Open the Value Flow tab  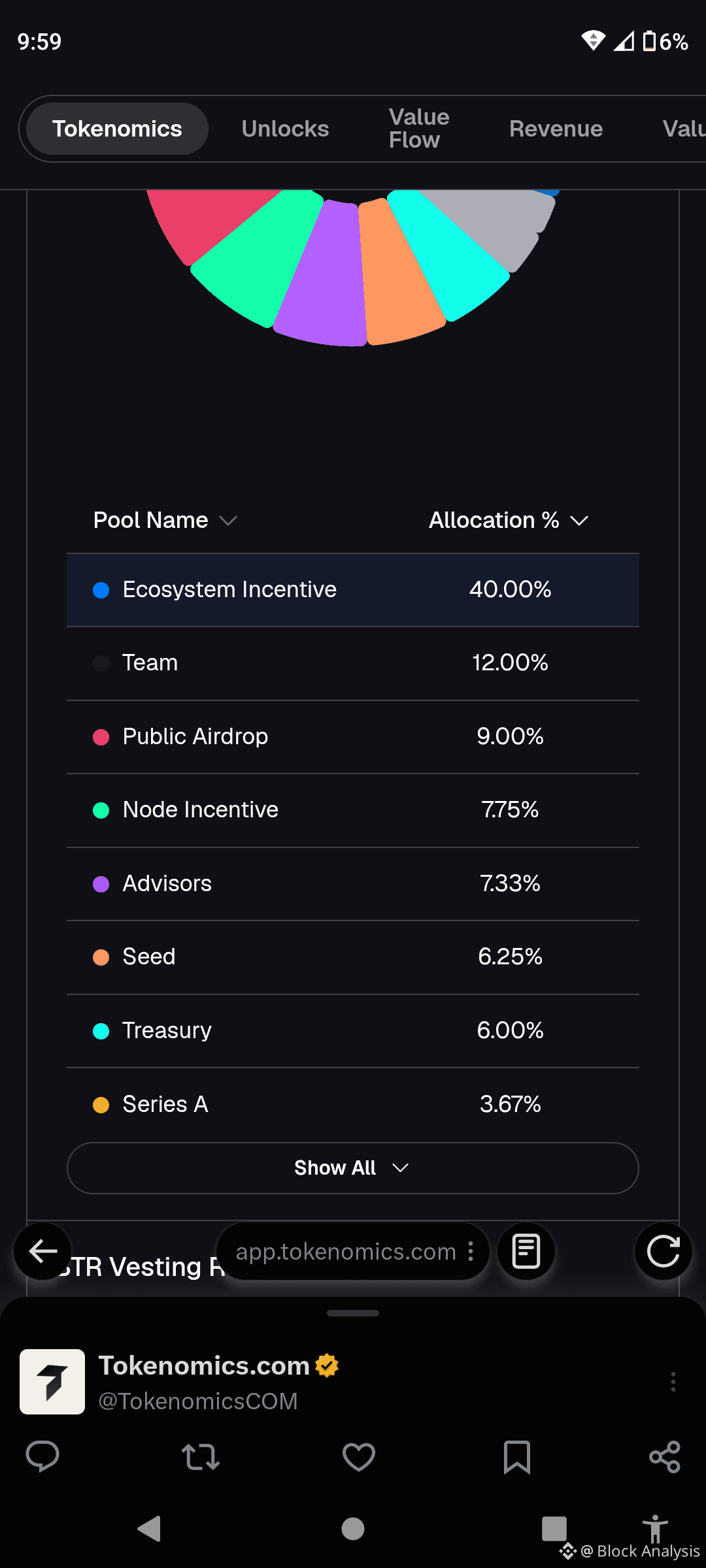[x=419, y=129]
